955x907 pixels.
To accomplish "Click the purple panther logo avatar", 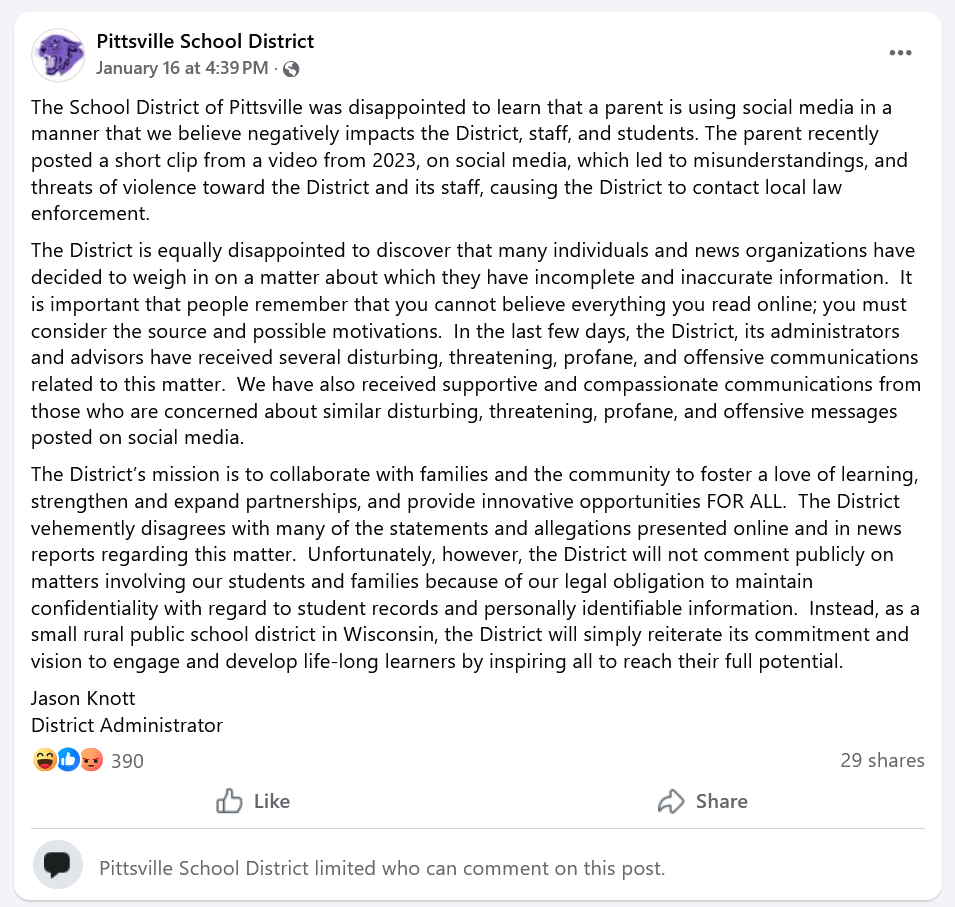I will point(57,56).
